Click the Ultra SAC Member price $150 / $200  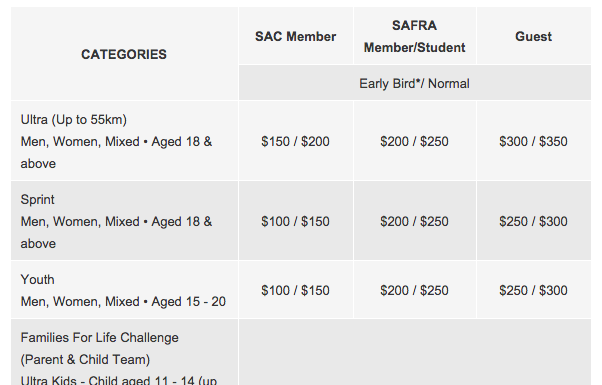295,141
